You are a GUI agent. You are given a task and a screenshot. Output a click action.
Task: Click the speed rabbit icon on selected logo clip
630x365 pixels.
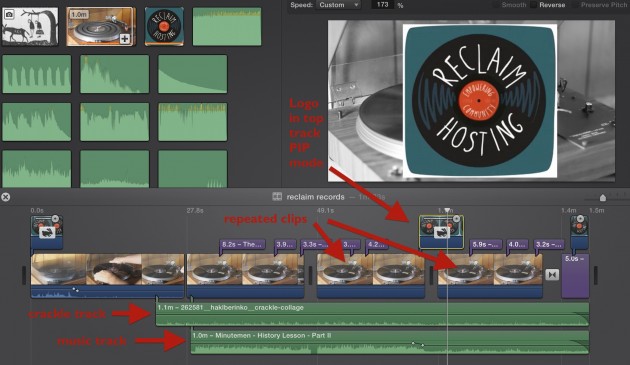(441, 232)
